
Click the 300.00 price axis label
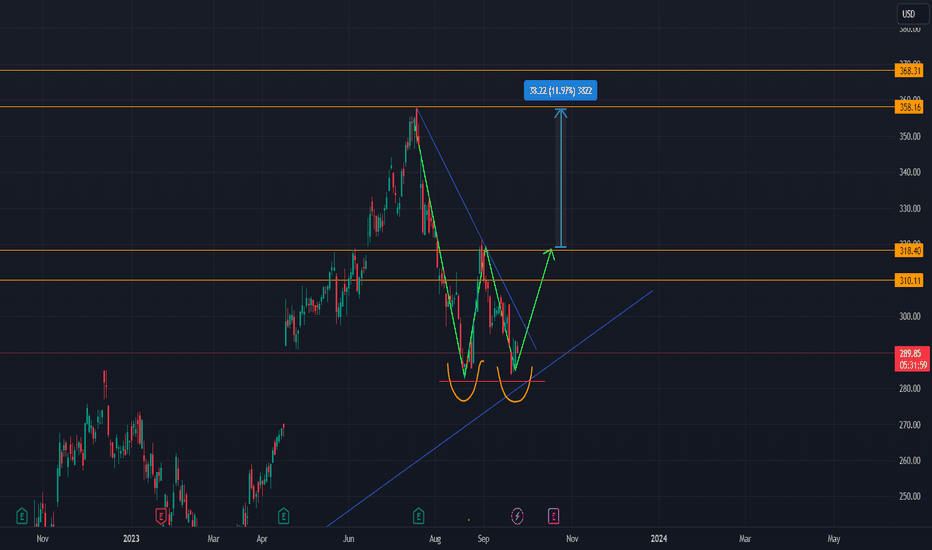click(x=910, y=316)
